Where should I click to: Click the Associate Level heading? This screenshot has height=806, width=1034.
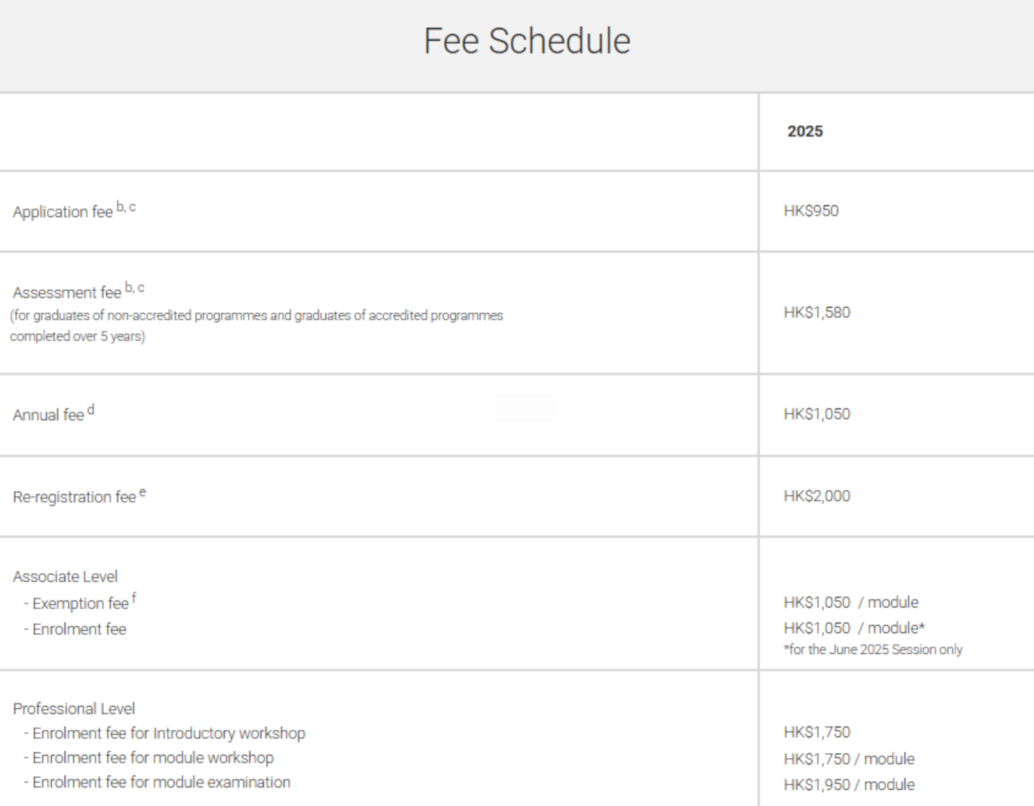click(65, 576)
